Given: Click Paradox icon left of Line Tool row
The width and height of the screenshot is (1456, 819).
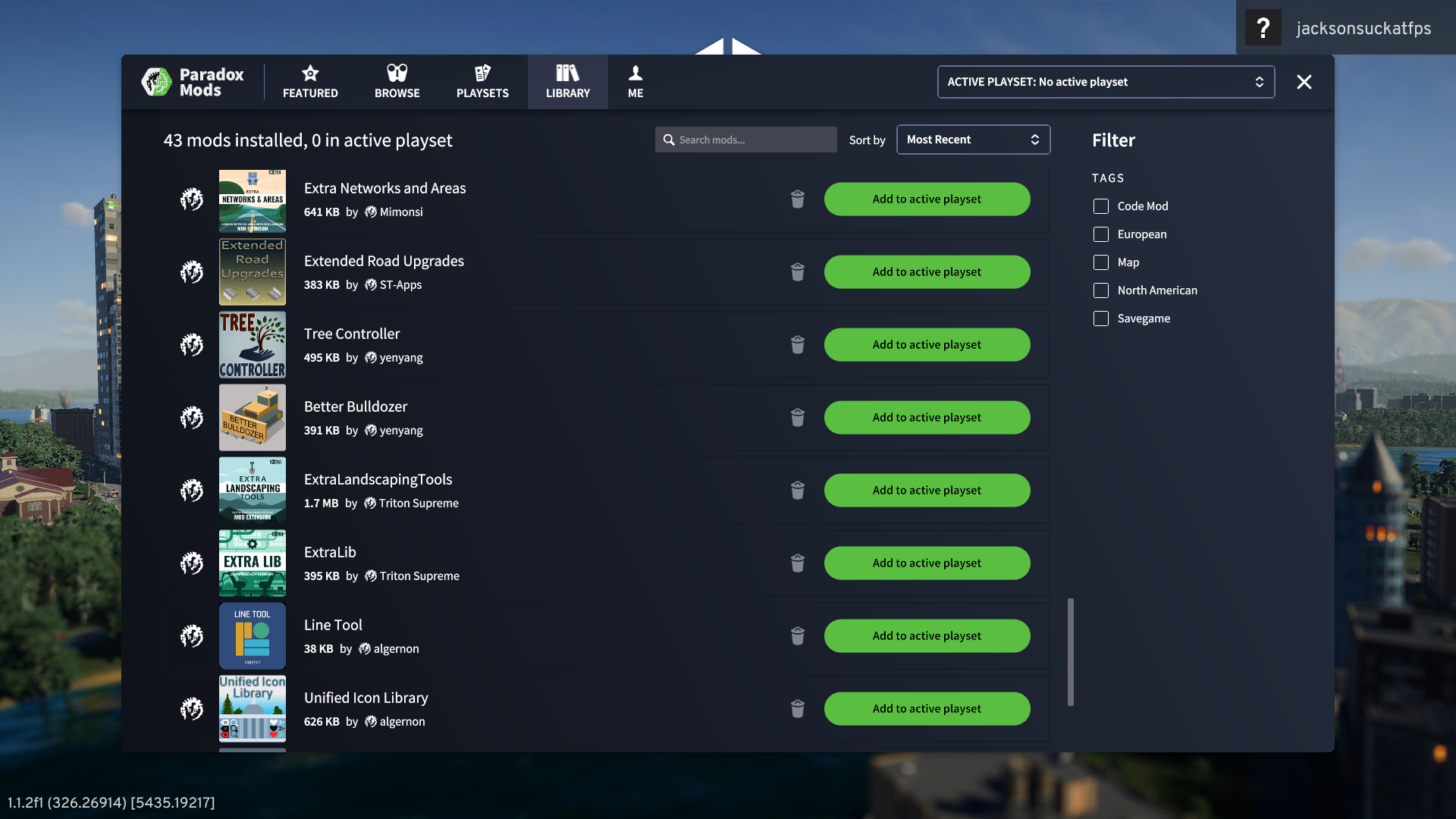Looking at the screenshot, I should point(192,636).
